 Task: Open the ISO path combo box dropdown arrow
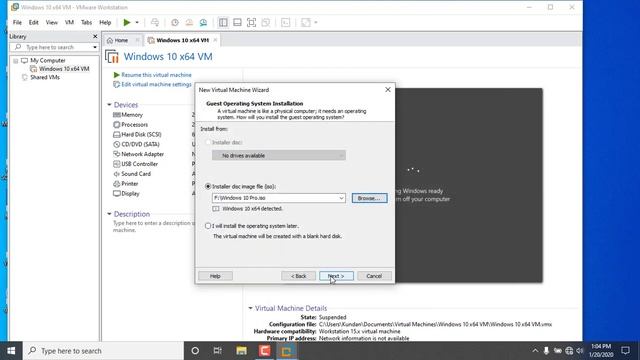[341, 198]
